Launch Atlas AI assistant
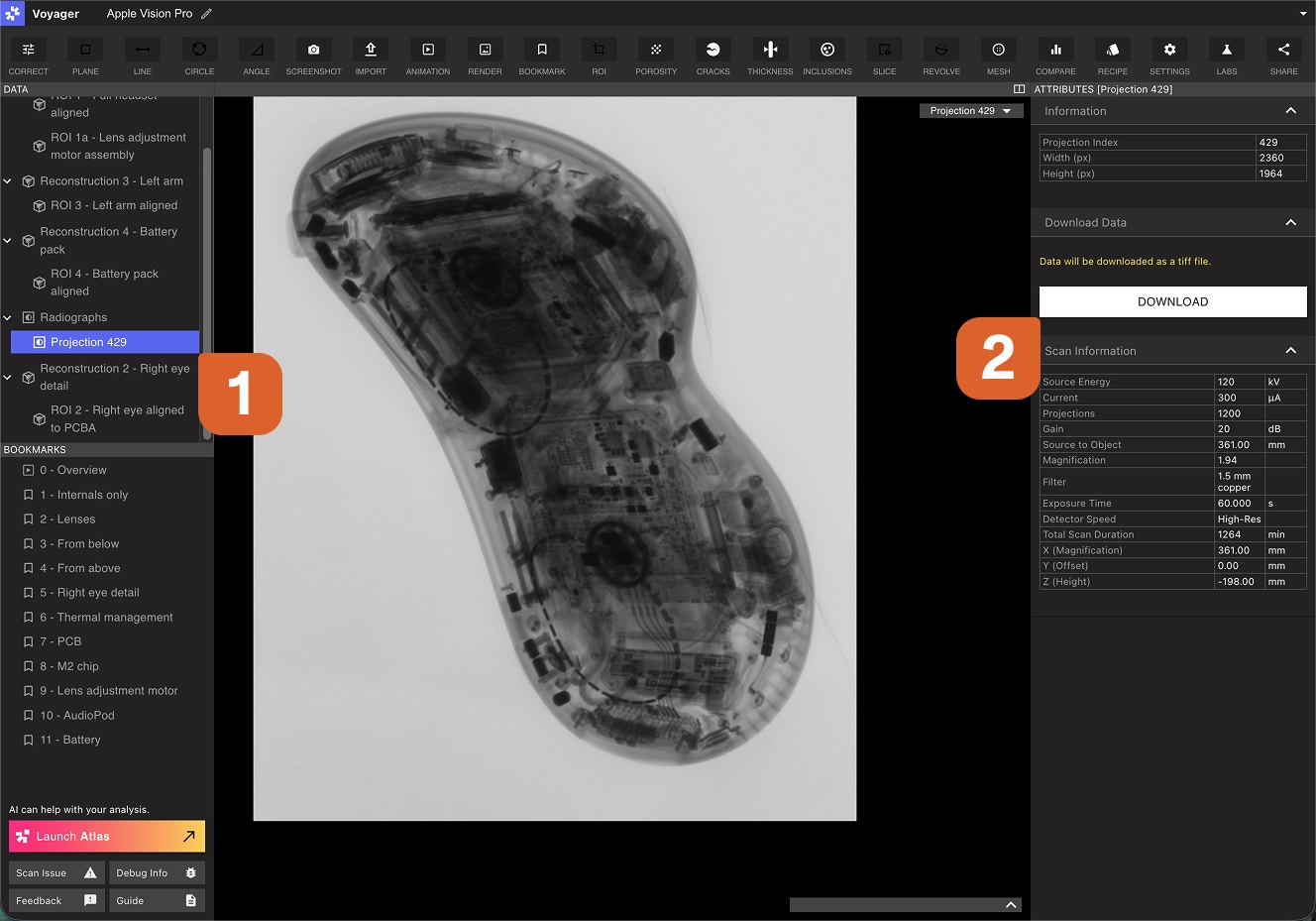Image resolution: width=1316 pixels, height=921 pixels. tap(107, 837)
